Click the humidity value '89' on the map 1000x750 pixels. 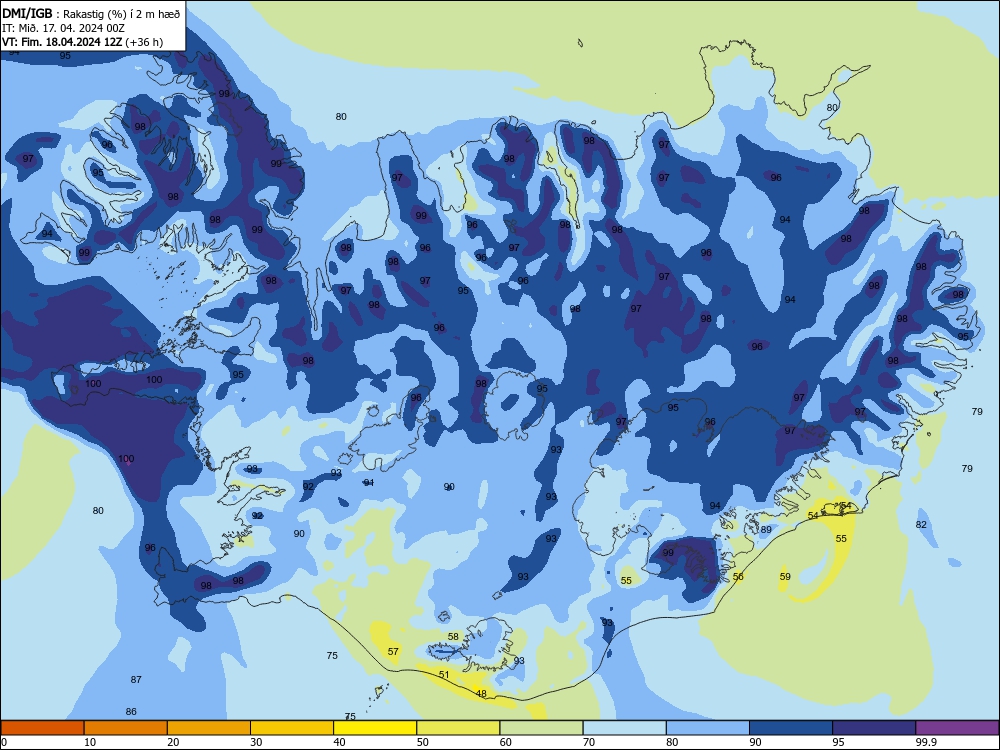coord(766,529)
